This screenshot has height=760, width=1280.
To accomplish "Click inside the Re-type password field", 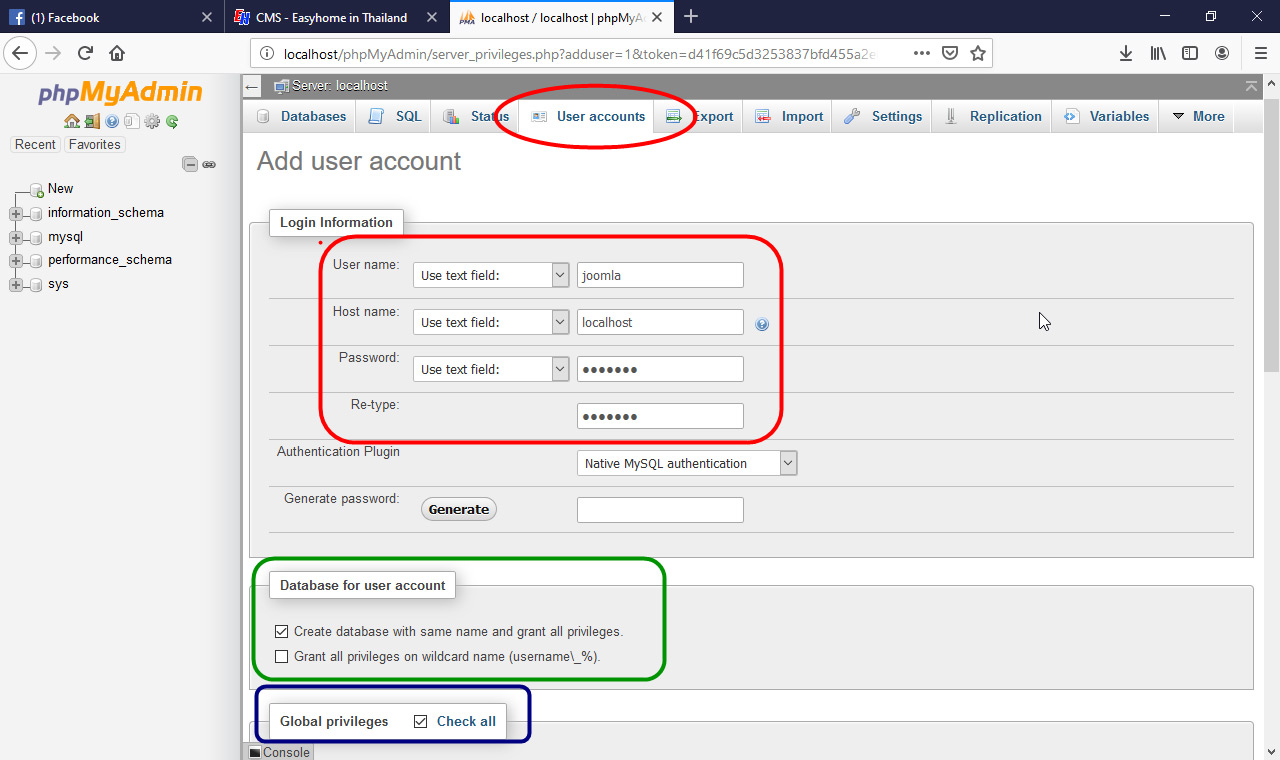I will tap(660, 415).
